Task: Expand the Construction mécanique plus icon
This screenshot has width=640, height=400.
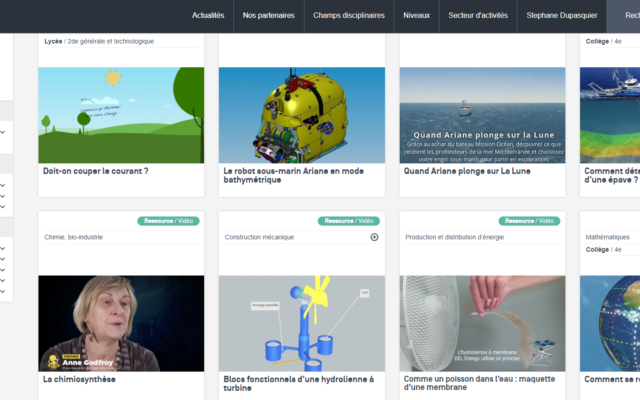Action: coord(374,237)
